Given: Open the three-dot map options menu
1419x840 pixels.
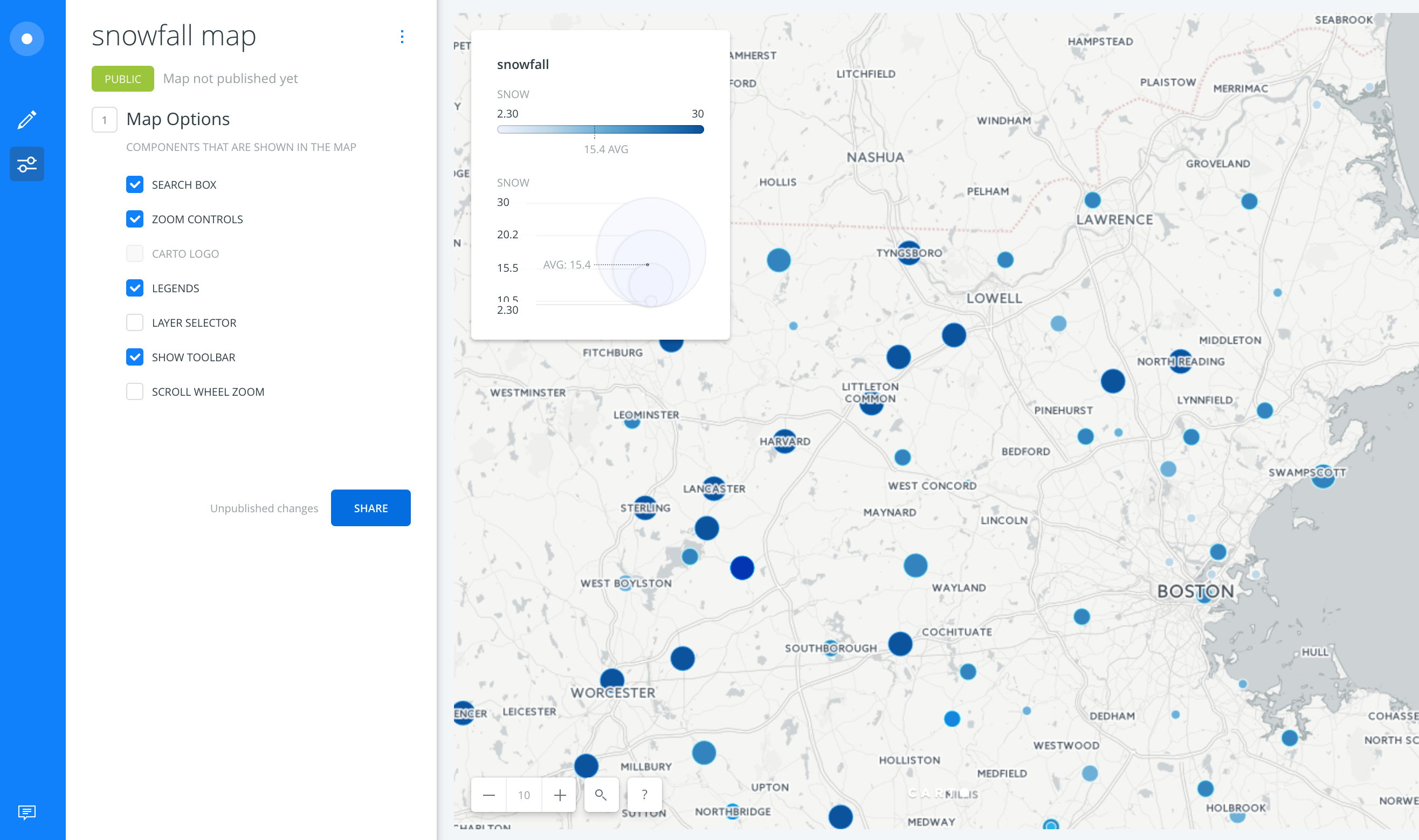Looking at the screenshot, I should (x=402, y=37).
